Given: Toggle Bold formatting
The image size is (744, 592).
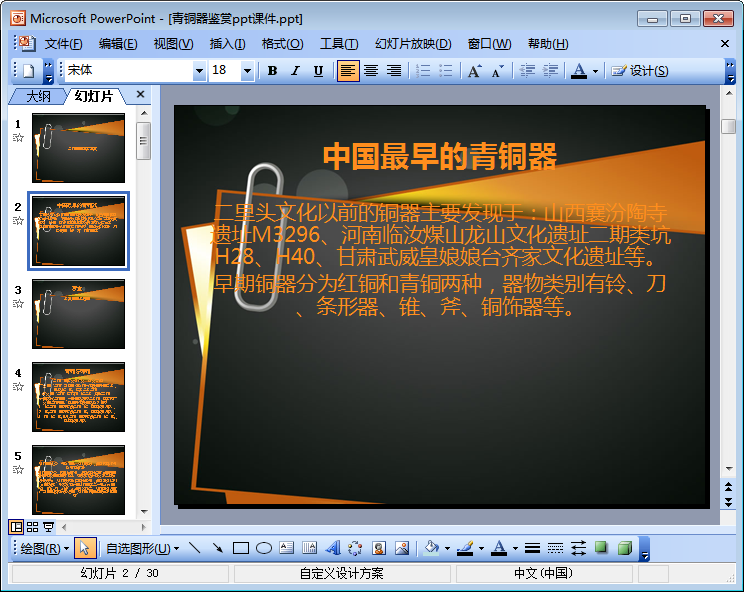Looking at the screenshot, I should point(272,71).
